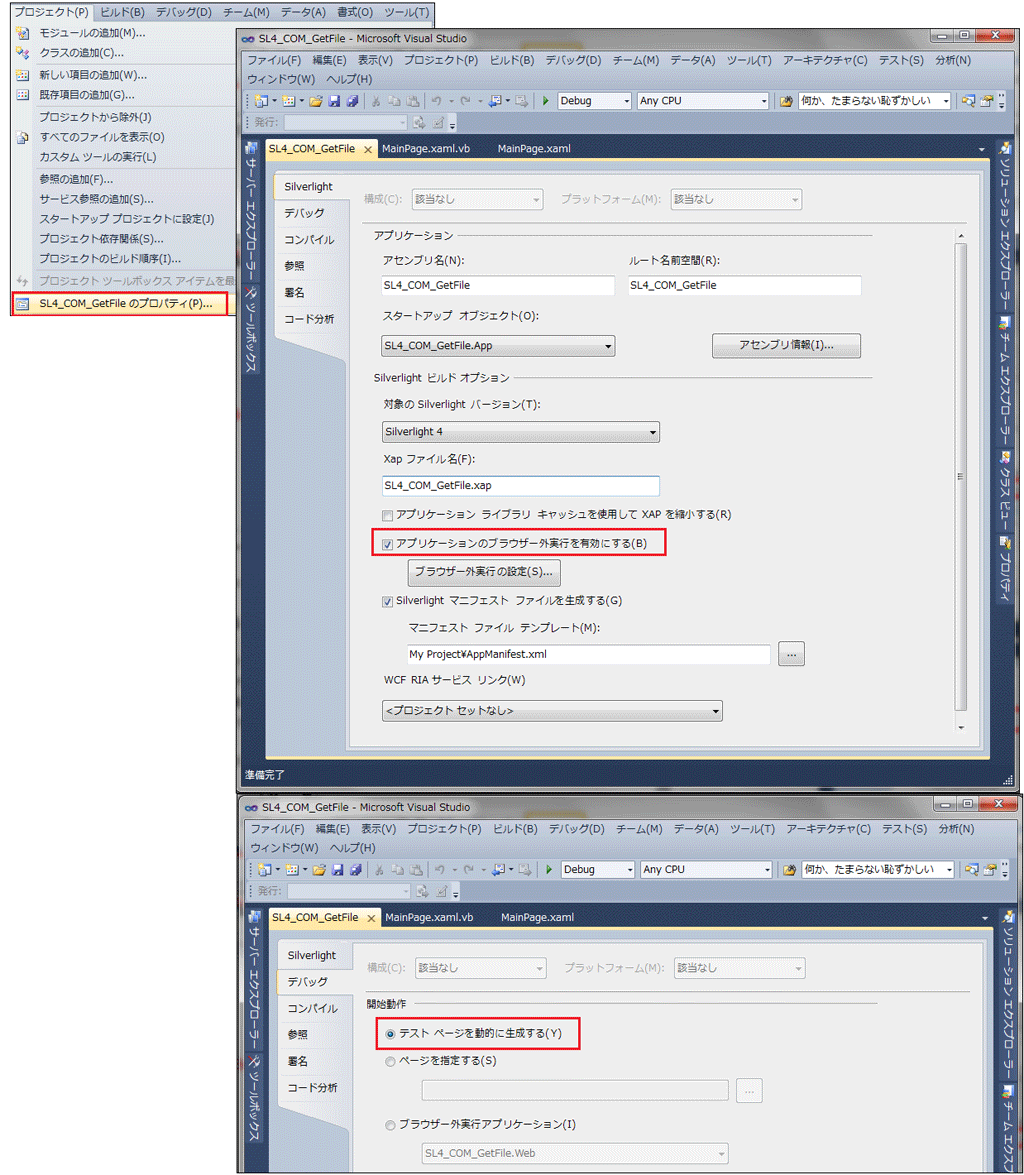Choose Show All Files (すべてのファイルを表示) menu entry
The image size is (1024, 1175).
(102, 137)
